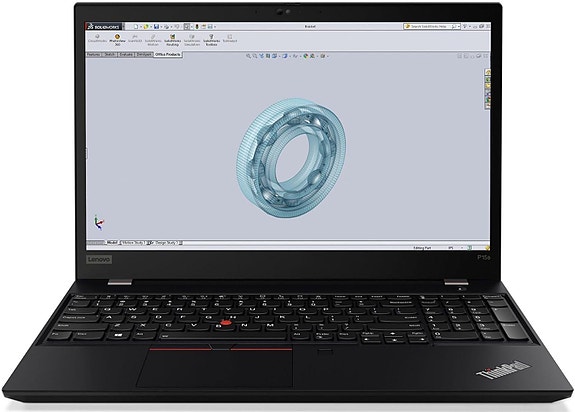The width and height of the screenshot is (575, 412).
Task: Enable the SolidWorks Routing add-in
Action: point(173,40)
